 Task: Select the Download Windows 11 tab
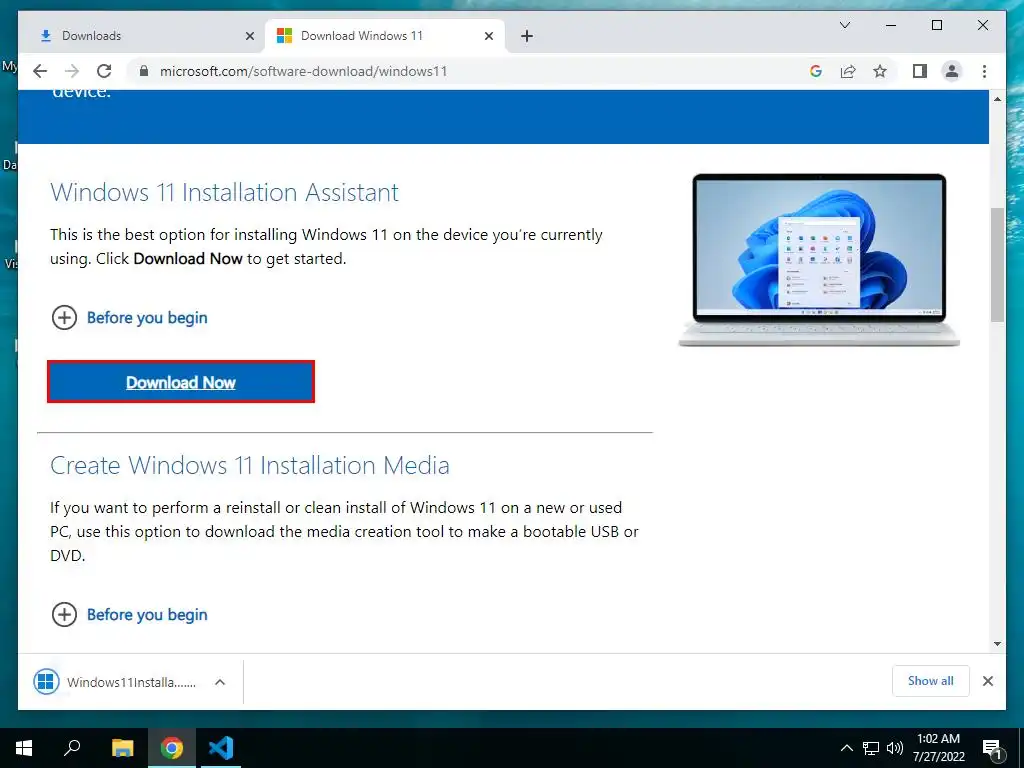click(x=385, y=36)
